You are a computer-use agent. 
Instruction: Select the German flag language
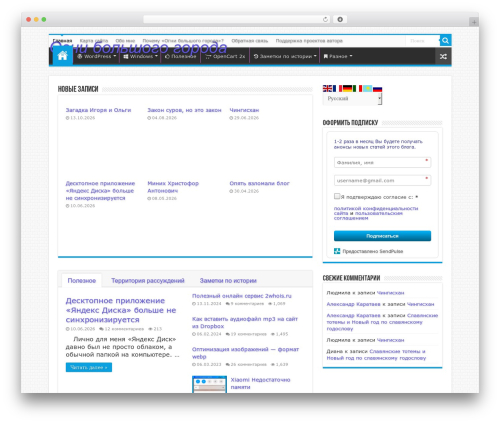pyautogui.click(x=347, y=88)
